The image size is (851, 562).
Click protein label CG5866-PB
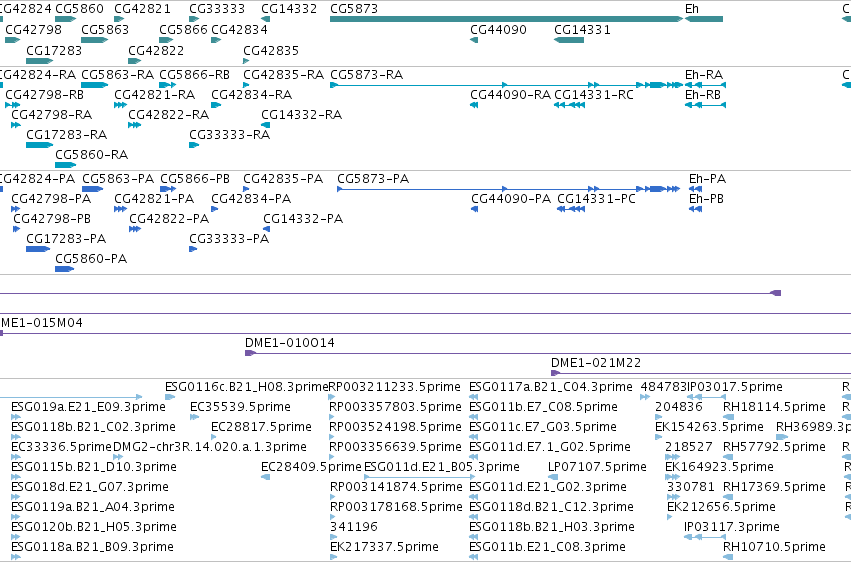pyautogui.click(x=195, y=178)
